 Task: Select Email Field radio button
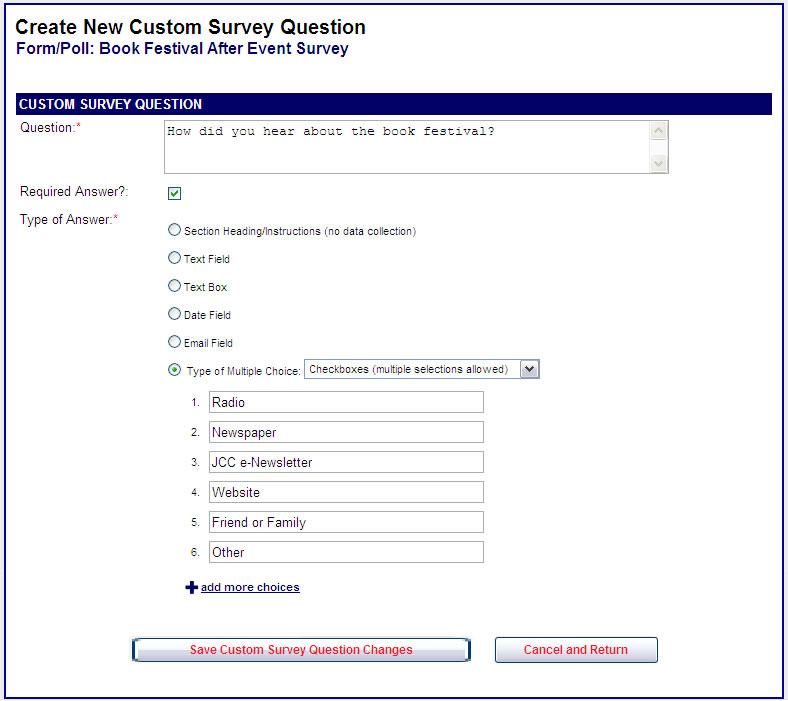tap(175, 342)
